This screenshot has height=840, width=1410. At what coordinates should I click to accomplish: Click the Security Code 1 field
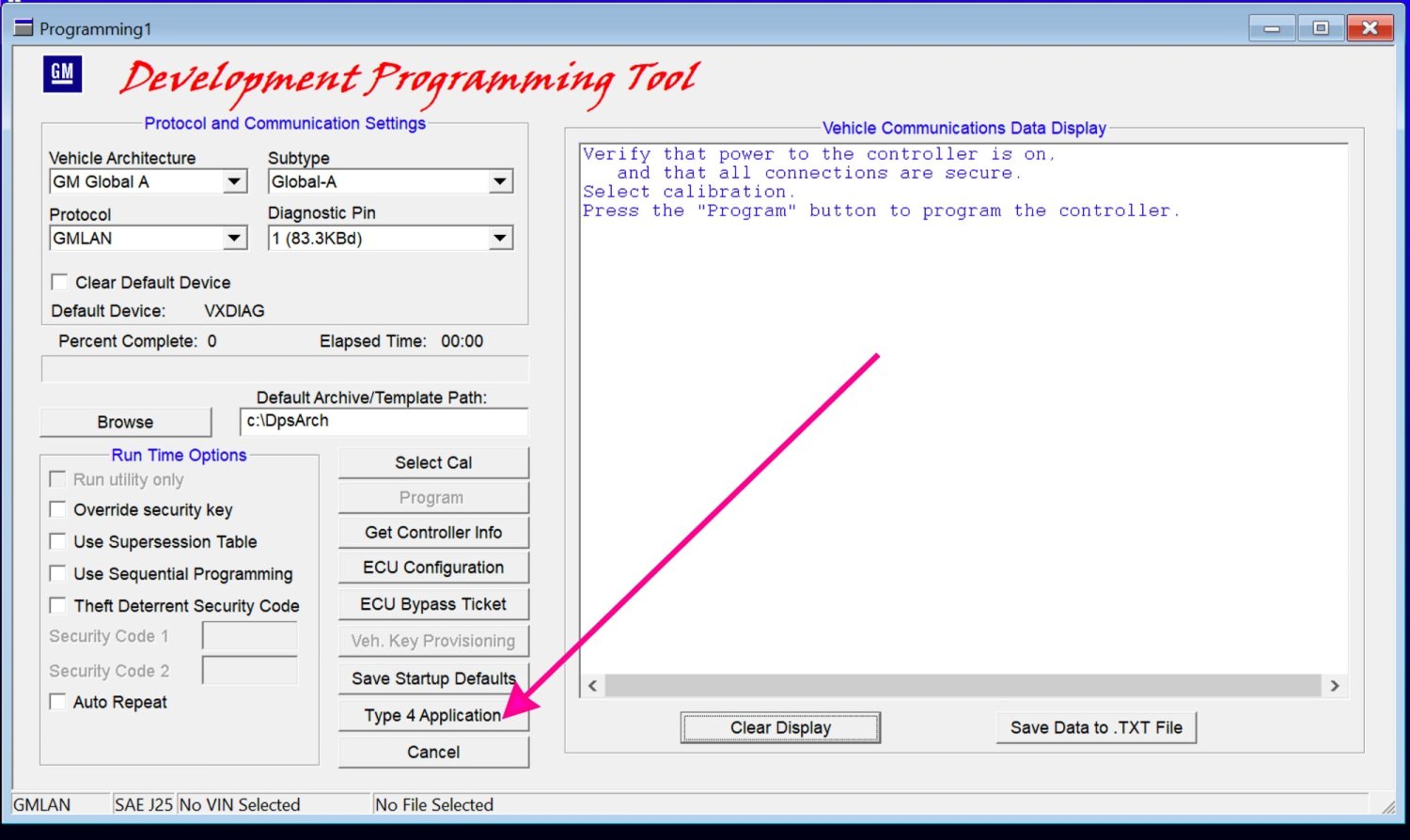coord(250,635)
